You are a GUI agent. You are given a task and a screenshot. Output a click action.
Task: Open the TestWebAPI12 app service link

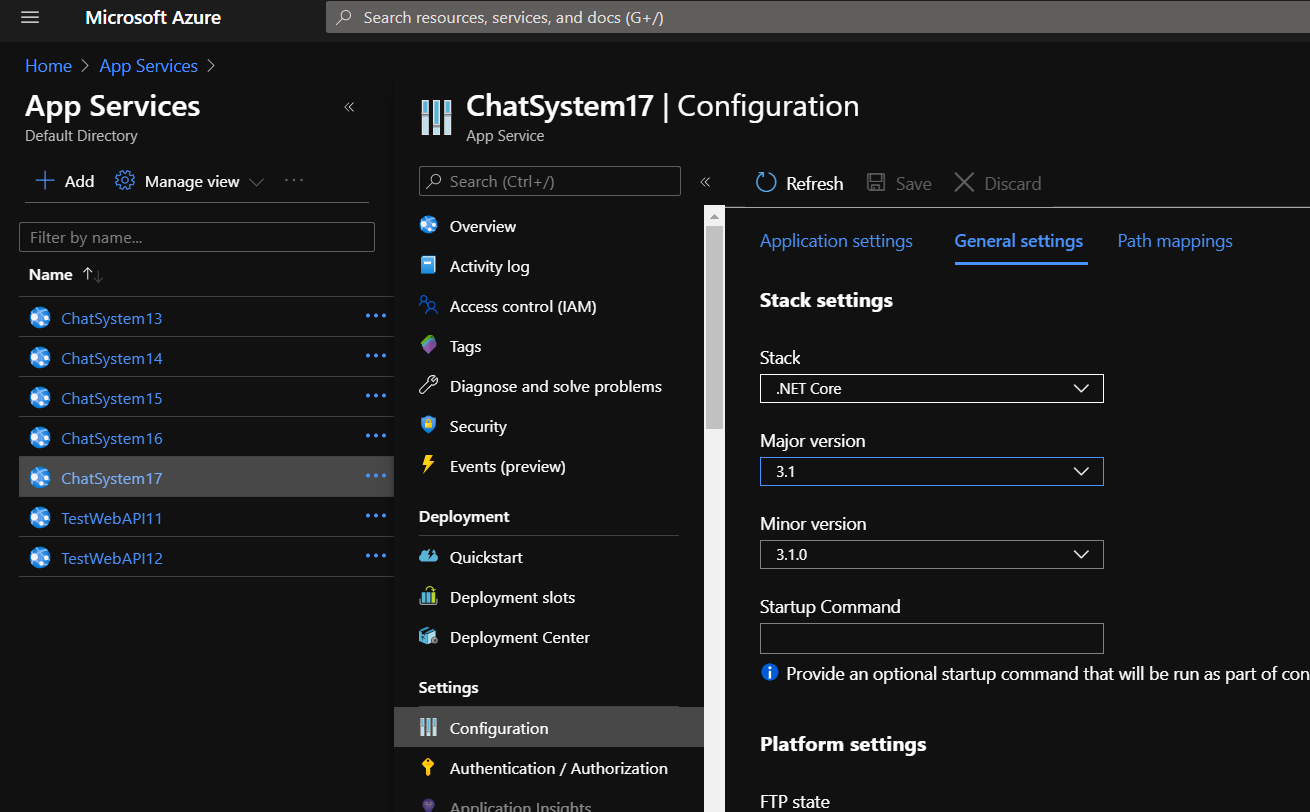click(112, 558)
